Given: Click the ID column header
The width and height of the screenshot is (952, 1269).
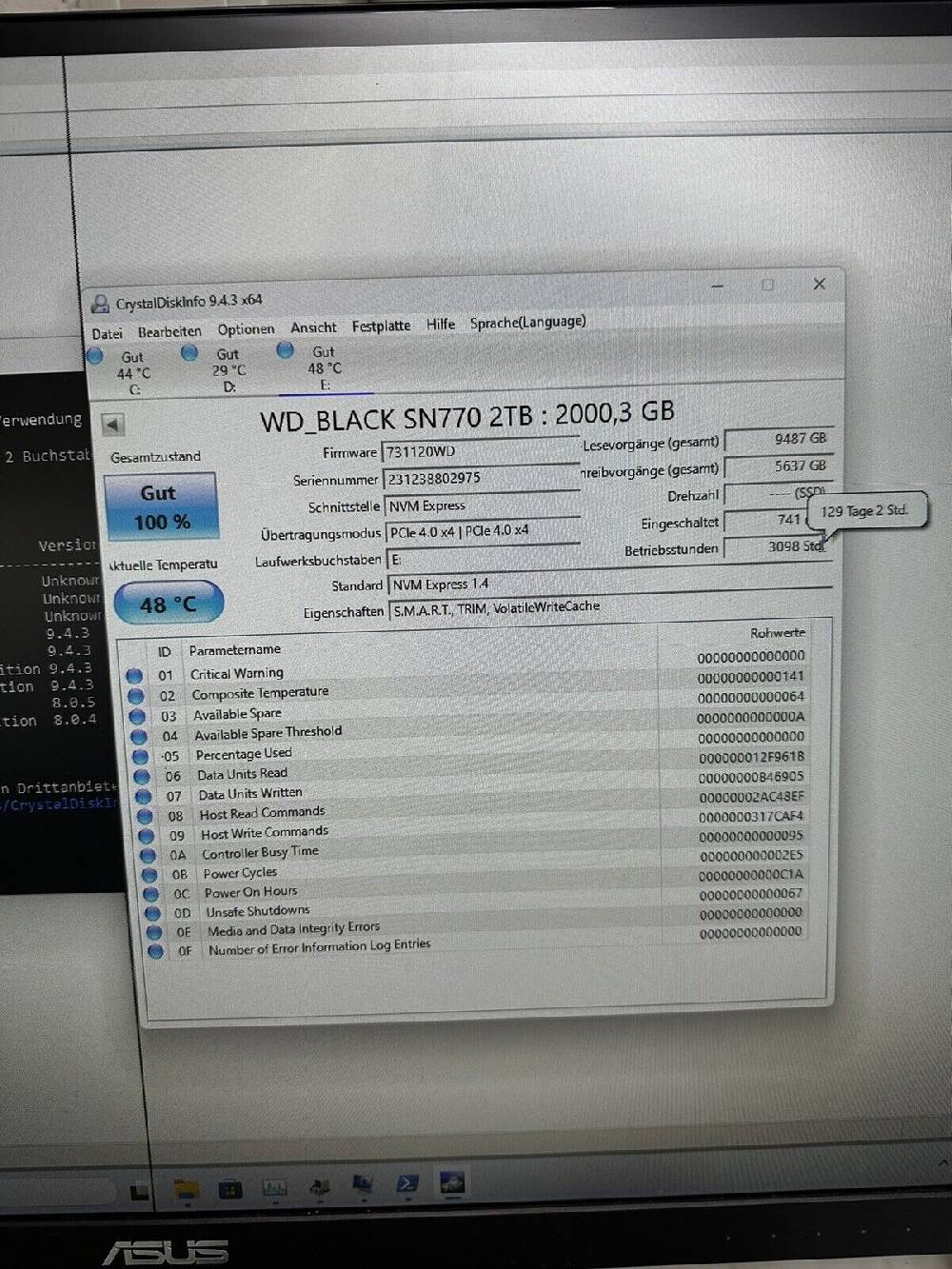Looking at the screenshot, I should (x=165, y=652).
